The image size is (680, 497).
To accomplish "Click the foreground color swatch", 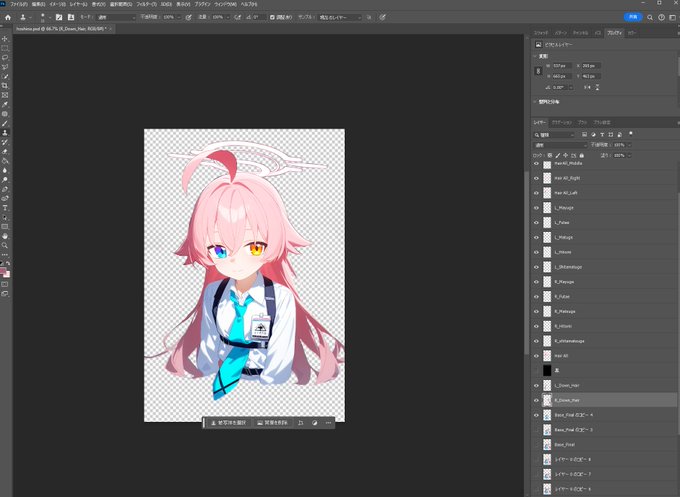I will (x=3, y=271).
